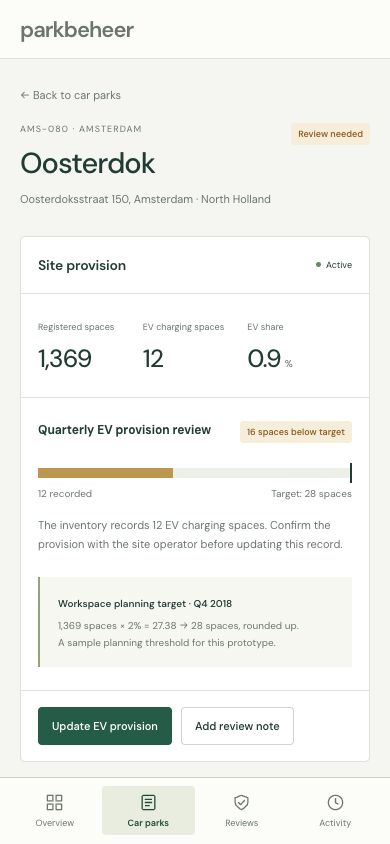The height and width of the screenshot is (844, 390).
Task: Open the Reviews shield icon
Action: pos(242,802)
